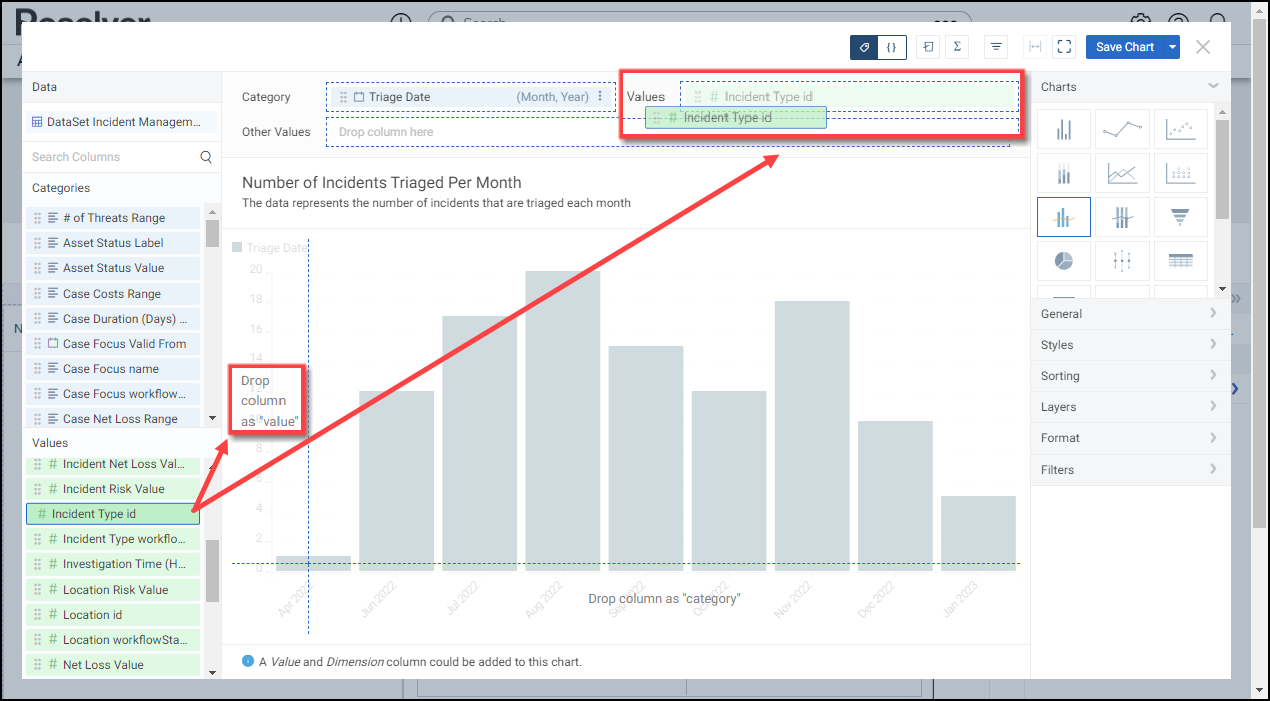Open the Save Chart dropdown arrow

coord(1172,47)
